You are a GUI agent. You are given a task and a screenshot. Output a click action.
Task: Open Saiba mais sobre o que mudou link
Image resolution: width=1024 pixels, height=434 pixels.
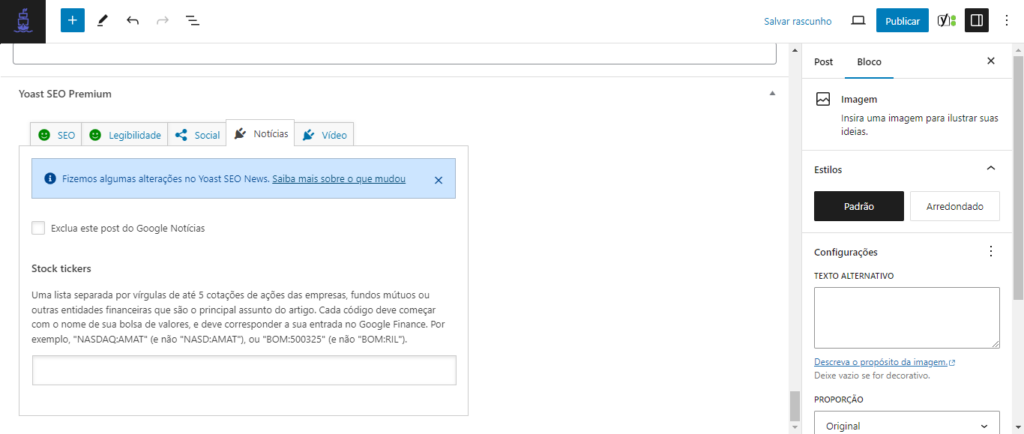click(x=339, y=178)
